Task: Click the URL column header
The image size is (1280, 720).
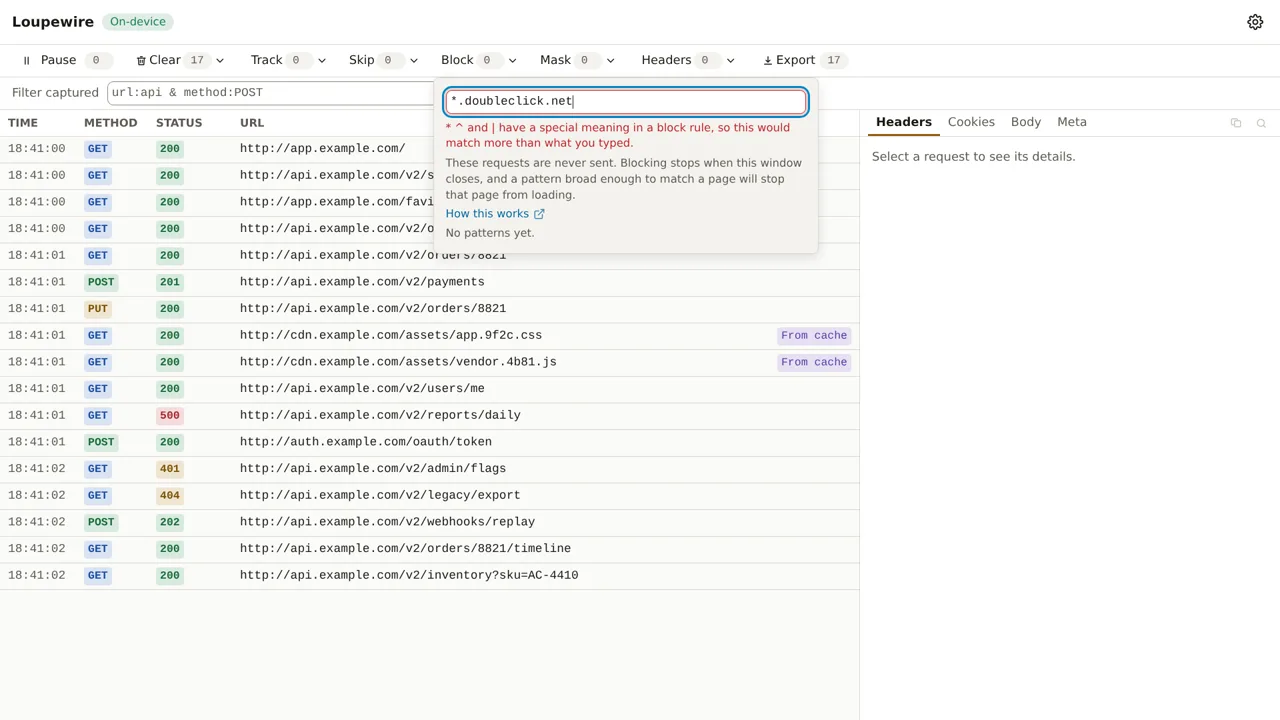Action: 252,123
